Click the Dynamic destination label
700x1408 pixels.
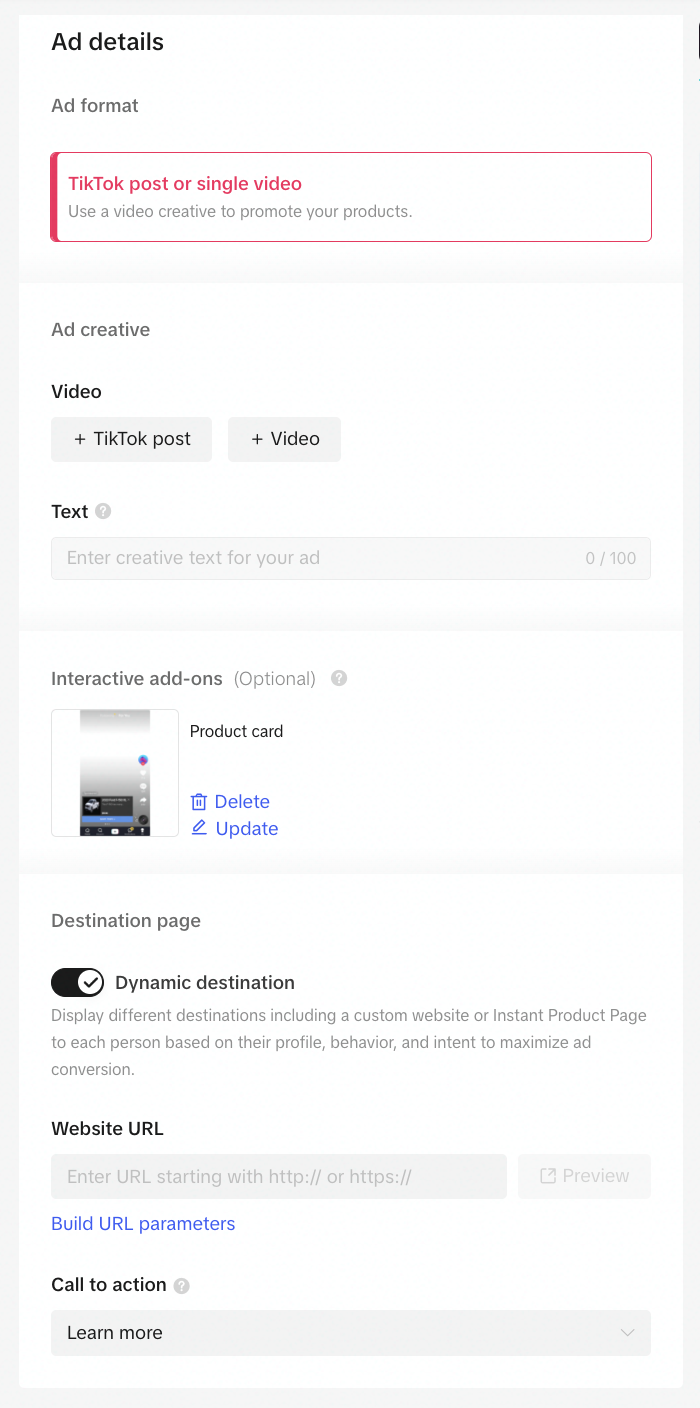tap(205, 983)
